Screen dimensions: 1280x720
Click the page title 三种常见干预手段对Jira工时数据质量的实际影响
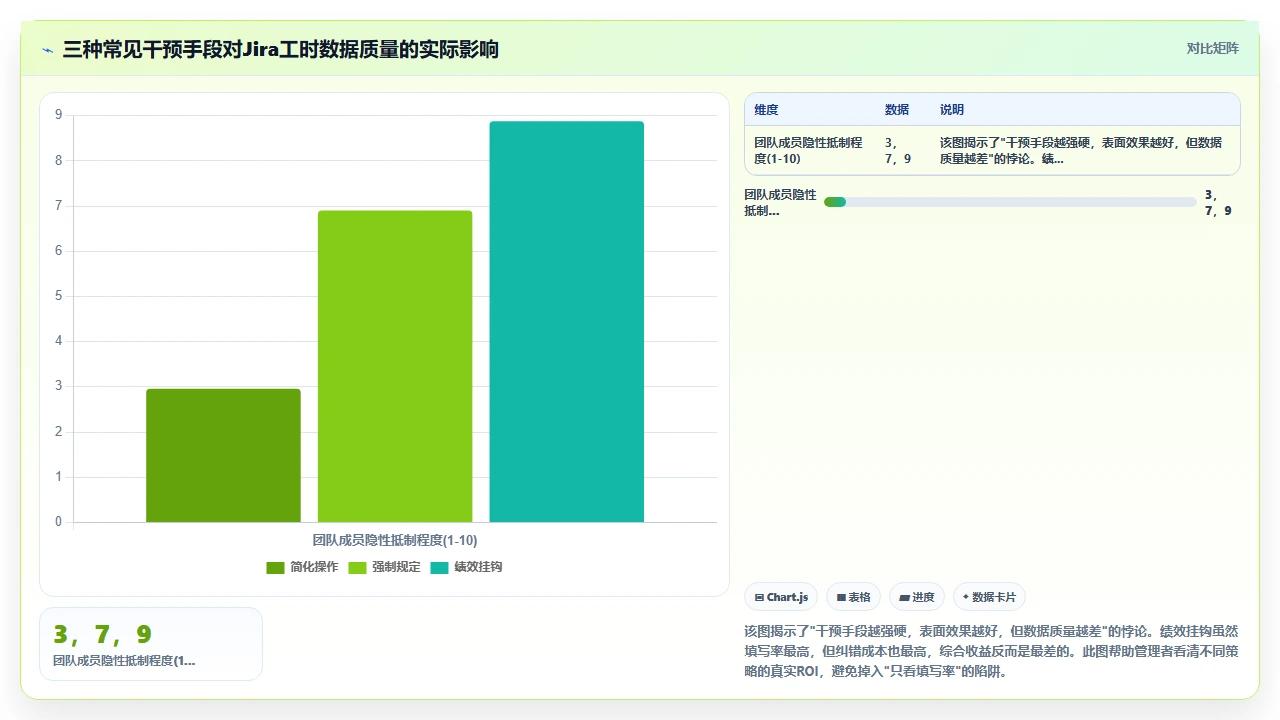pos(281,49)
